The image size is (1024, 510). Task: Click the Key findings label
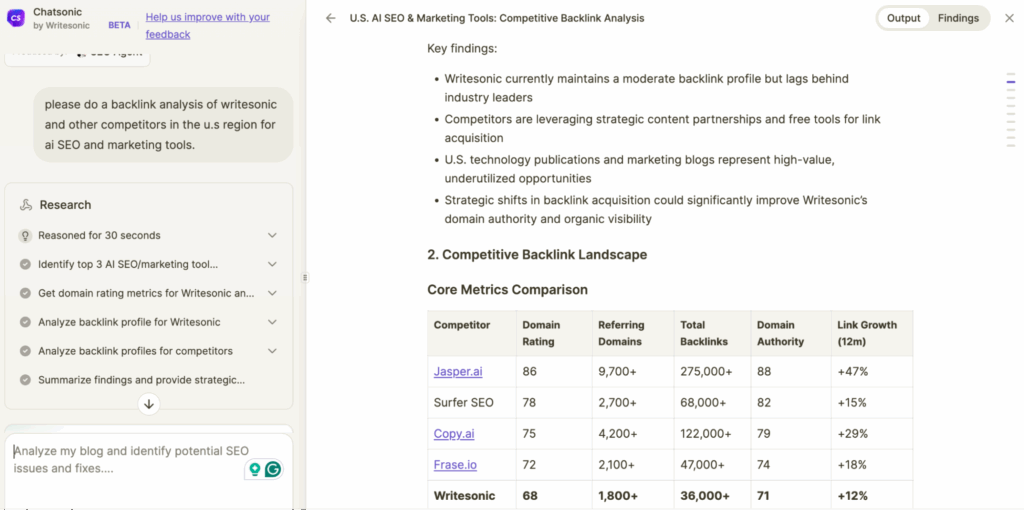coord(462,48)
